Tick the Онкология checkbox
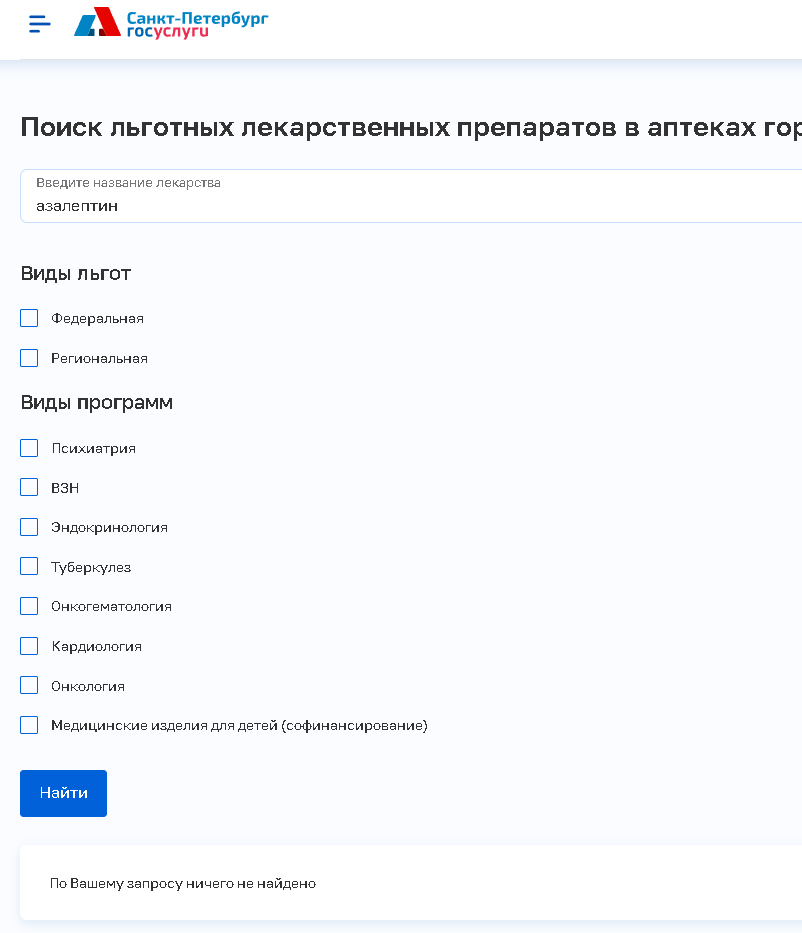This screenshot has width=802, height=933. [29, 686]
